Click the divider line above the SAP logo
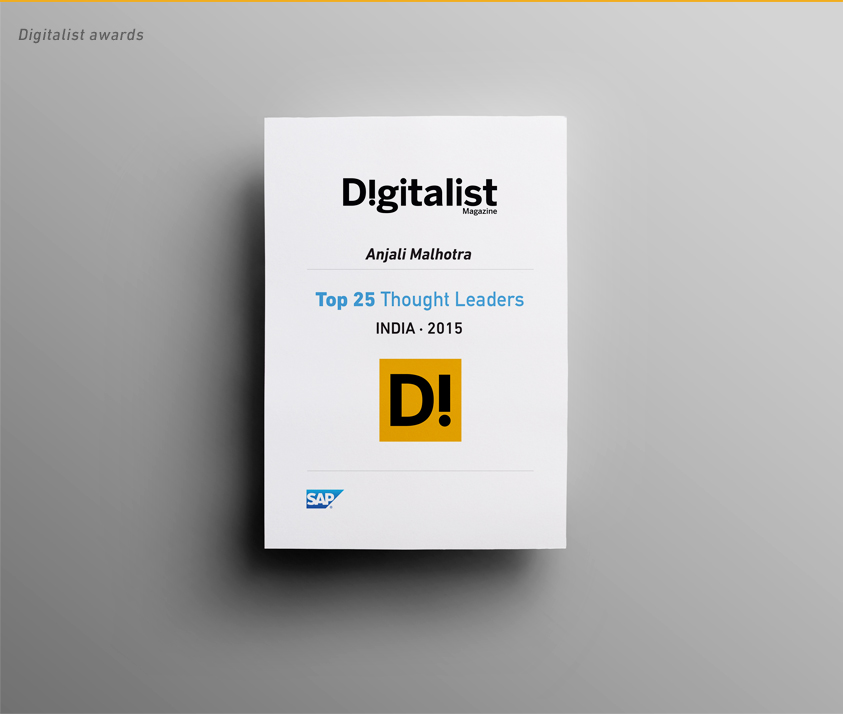The height and width of the screenshot is (714, 843). [419, 470]
